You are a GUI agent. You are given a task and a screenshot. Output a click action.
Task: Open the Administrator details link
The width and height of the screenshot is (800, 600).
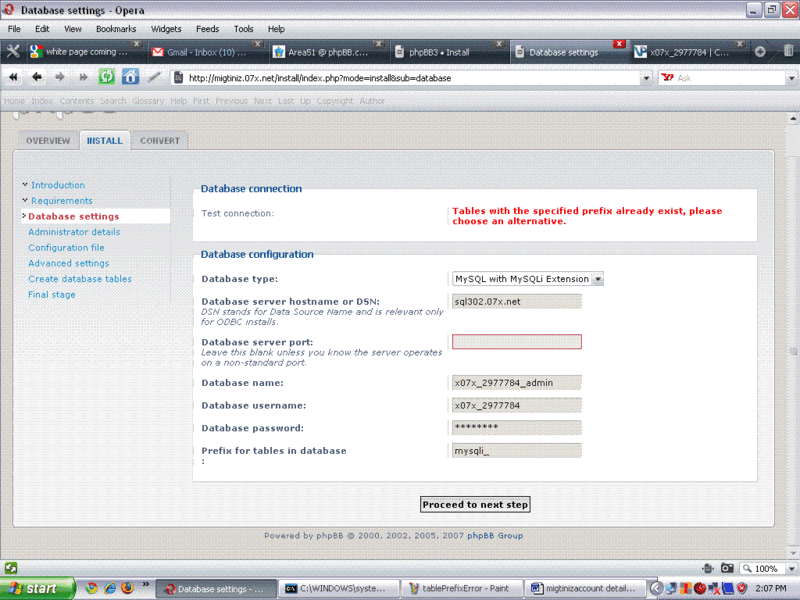pyautogui.click(x=74, y=232)
